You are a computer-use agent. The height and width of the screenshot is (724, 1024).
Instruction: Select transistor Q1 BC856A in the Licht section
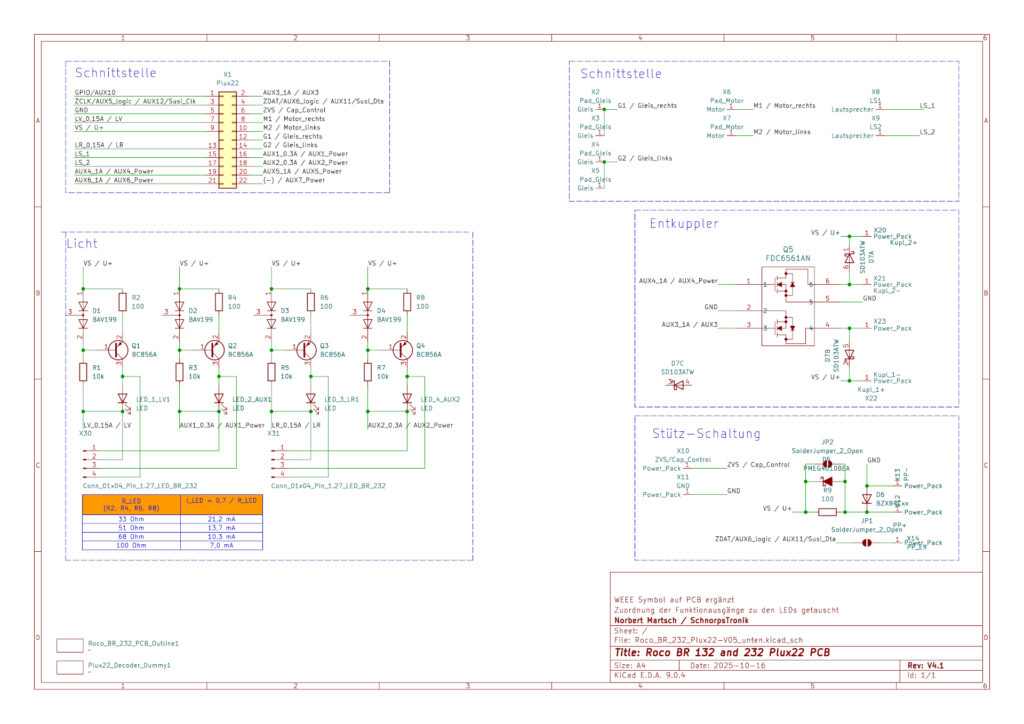click(x=116, y=350)
